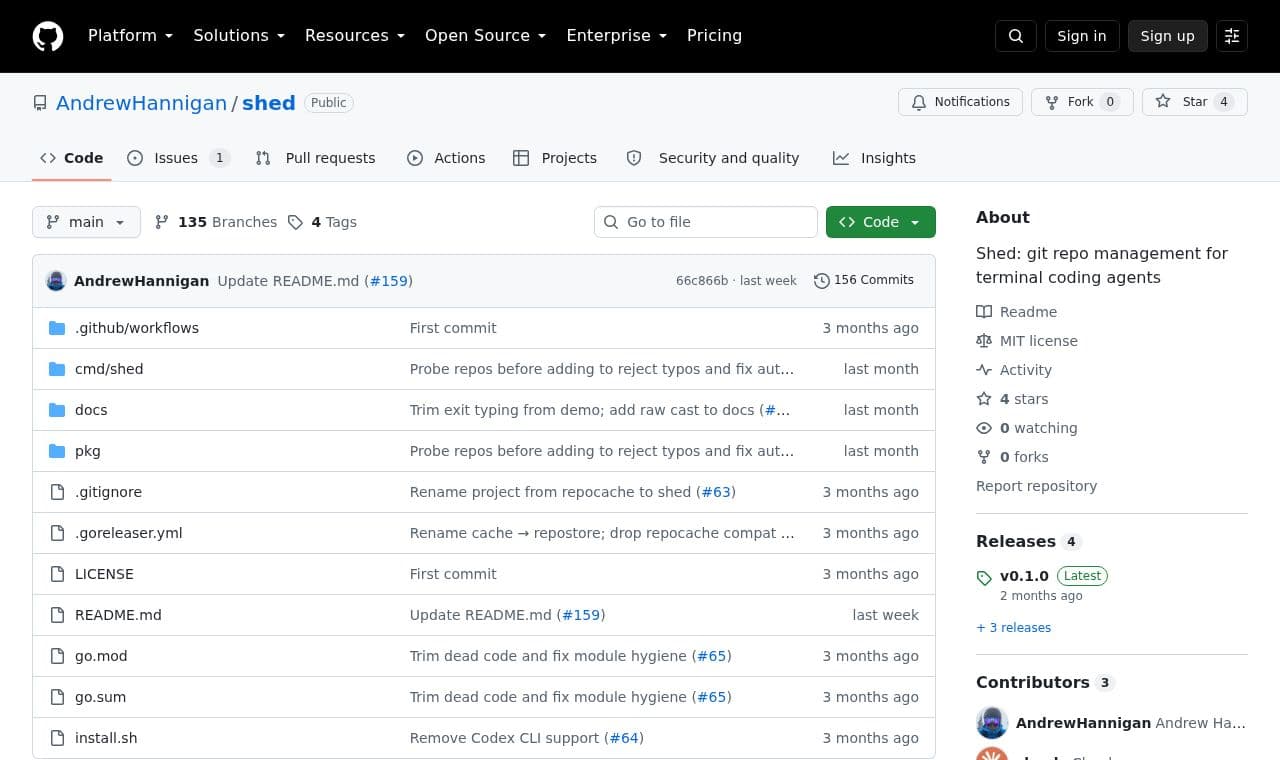Open the Activity link with pulse icon
1280x760 pixels.
pos(1014,370)
